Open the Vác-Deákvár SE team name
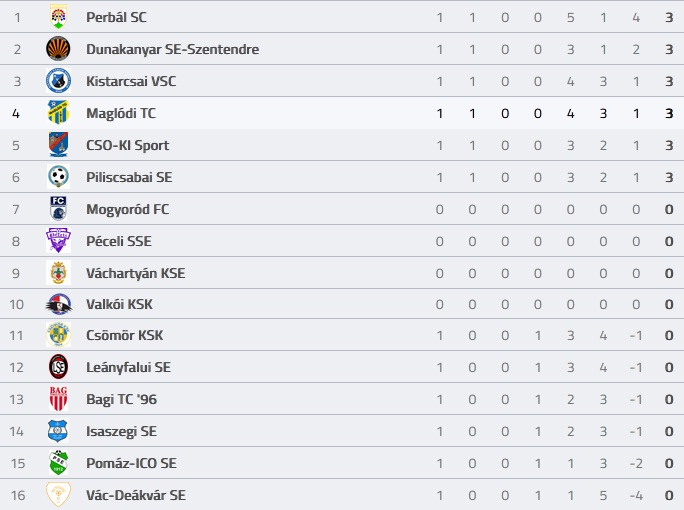The height and width of the screenshot is (510, 684). click(x=136, y=495)
